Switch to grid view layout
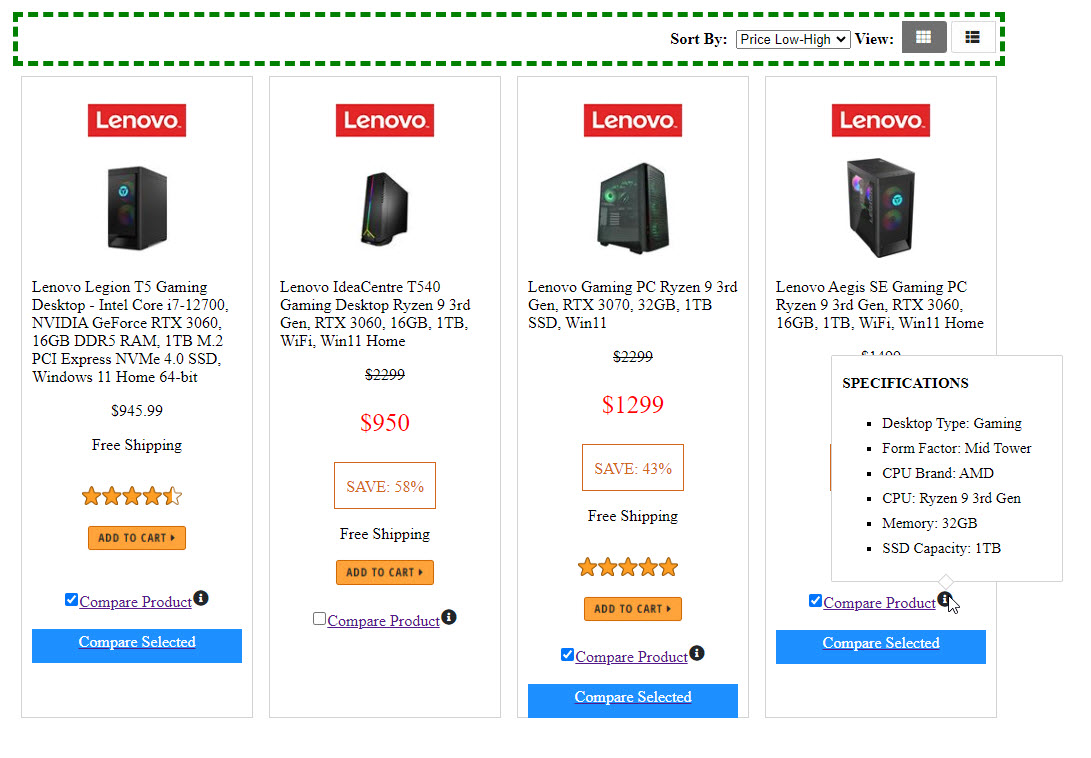 923,38
